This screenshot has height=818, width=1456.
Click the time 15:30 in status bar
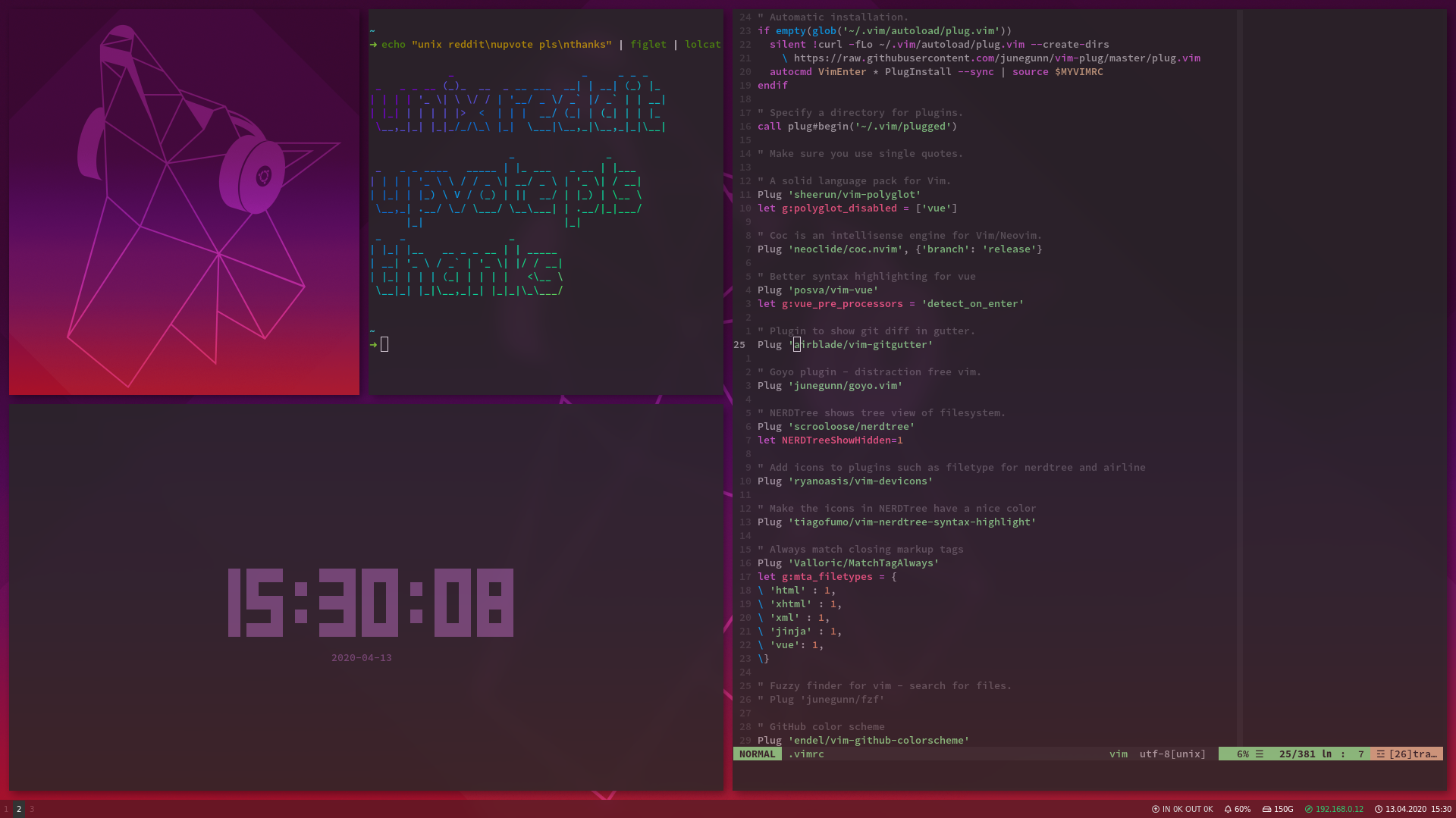[1441, 809]
